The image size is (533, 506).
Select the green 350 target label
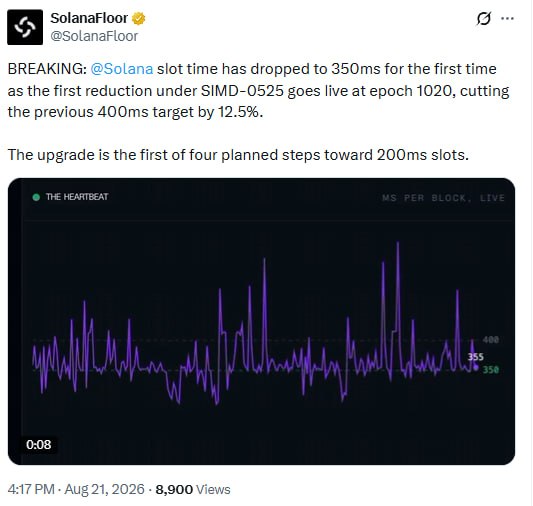tap(491, 369)
